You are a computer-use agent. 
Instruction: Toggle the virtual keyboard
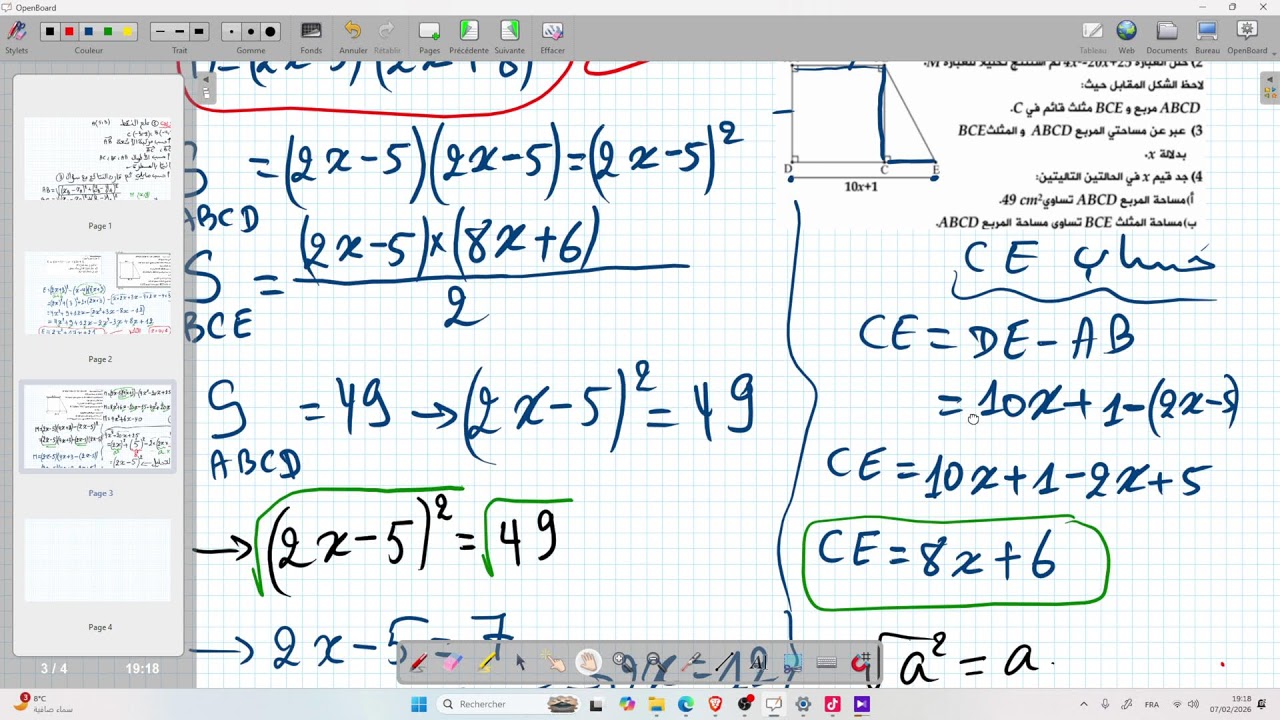coord(827,662)
